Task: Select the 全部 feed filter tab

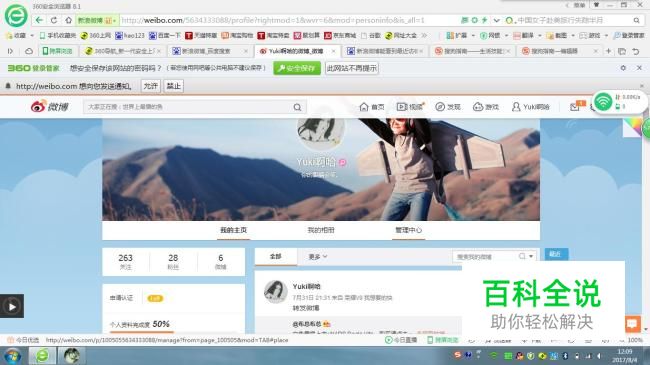Action: (x=276, y=257)
